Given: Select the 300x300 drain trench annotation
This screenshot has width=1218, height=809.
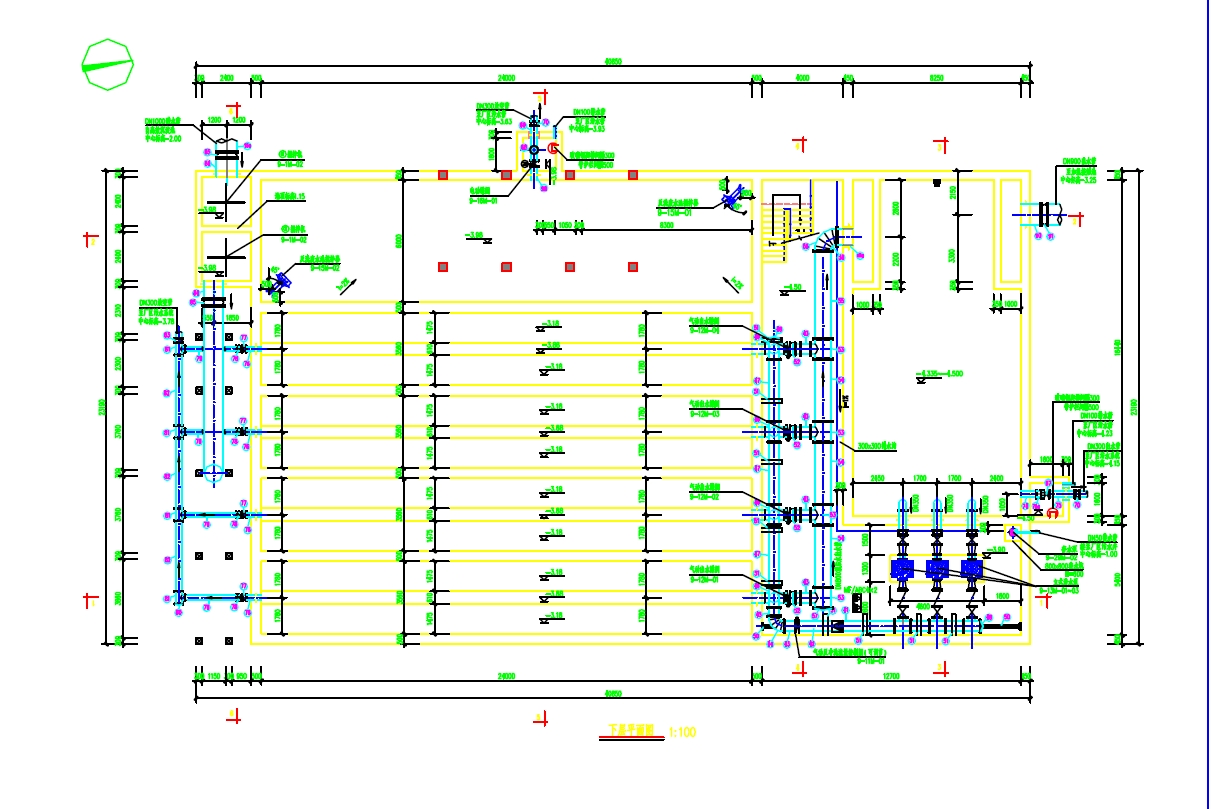Looking at the screenshot, I should (875, 446).
